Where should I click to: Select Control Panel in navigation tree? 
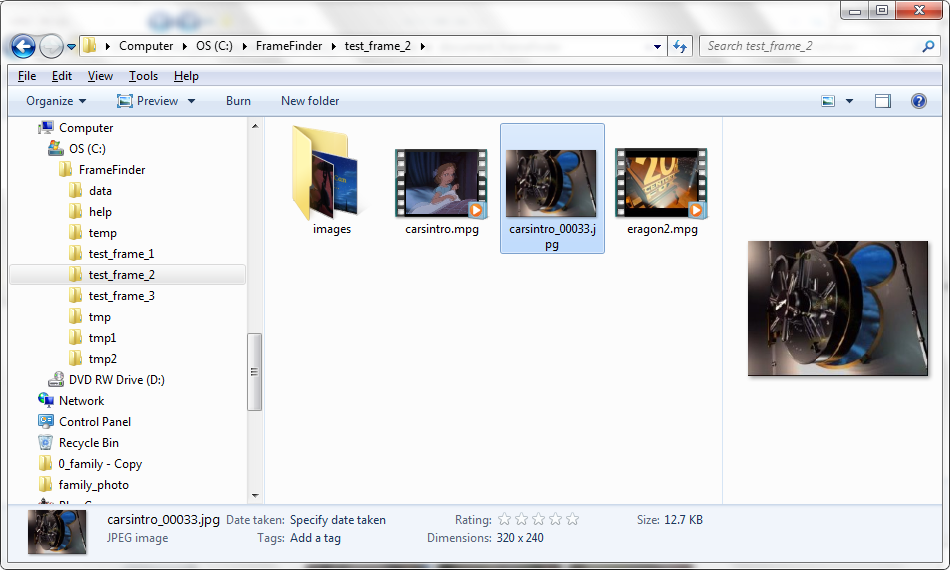click(95, 422)
